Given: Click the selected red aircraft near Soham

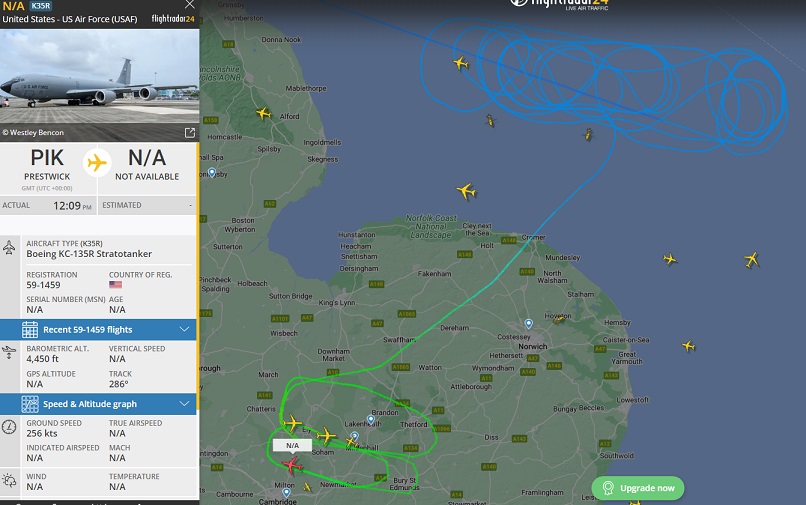Looking at the screenshot, I should pos(292,465).
